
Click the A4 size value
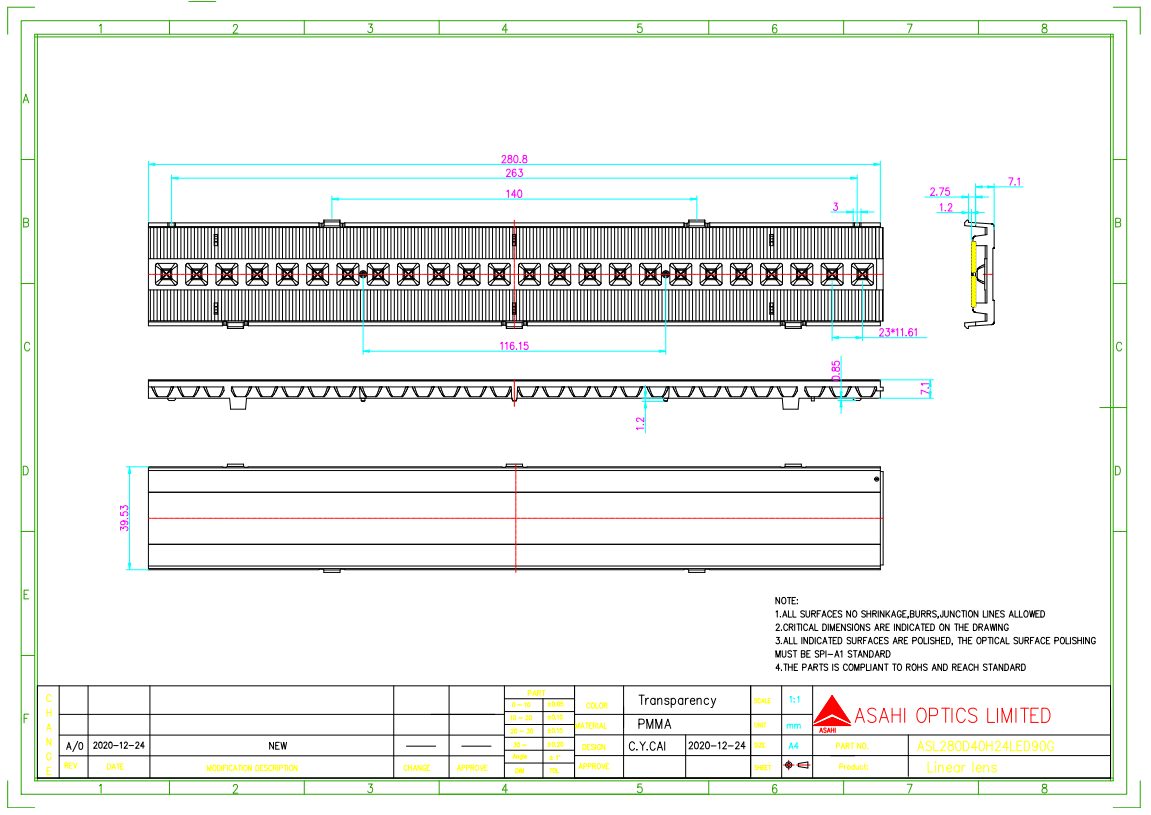tap(793, 745)
